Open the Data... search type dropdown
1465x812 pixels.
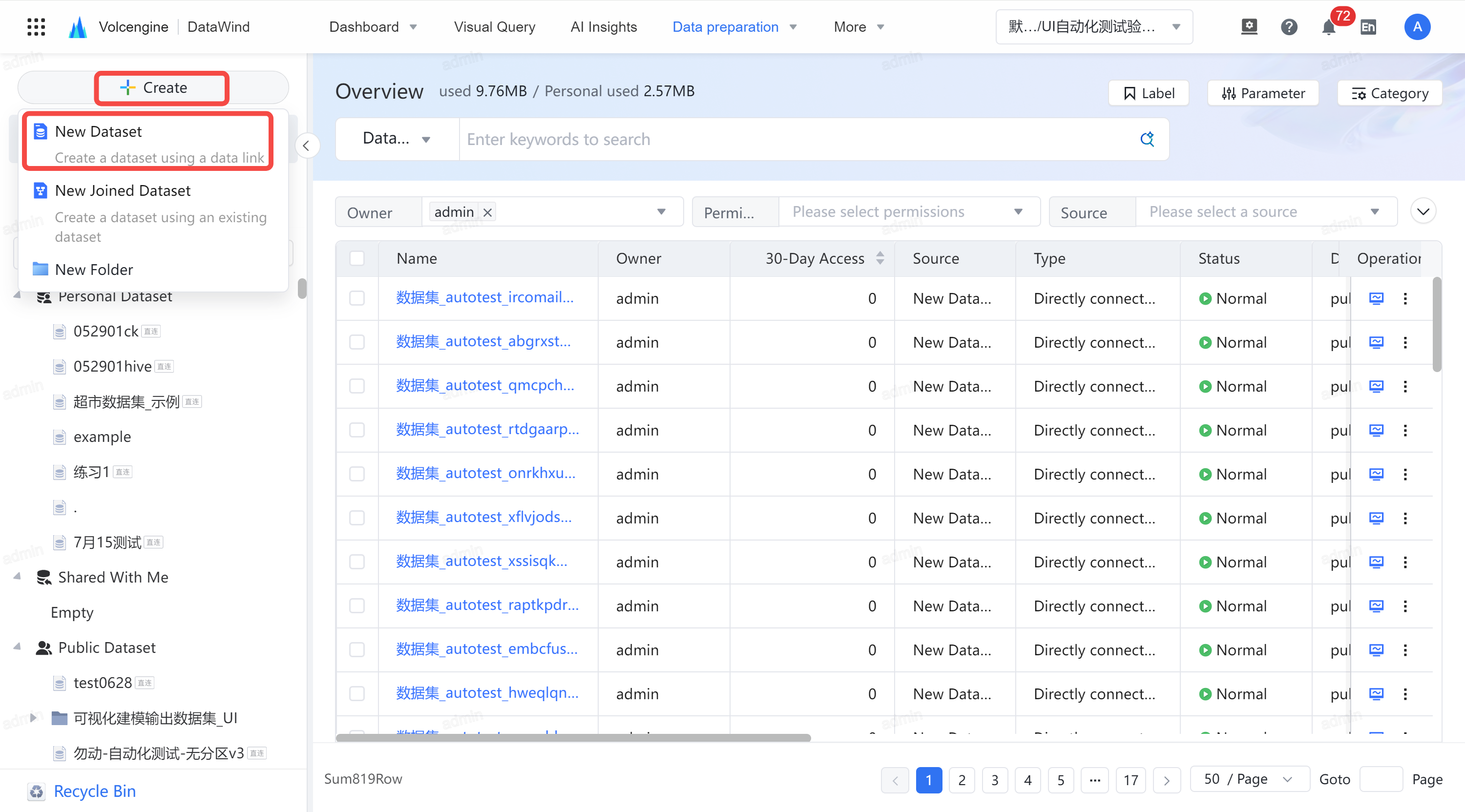pyautogui.click(x=397, y=139)
